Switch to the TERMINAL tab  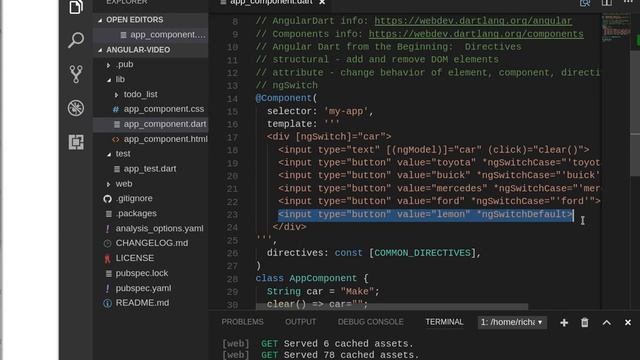444,322
